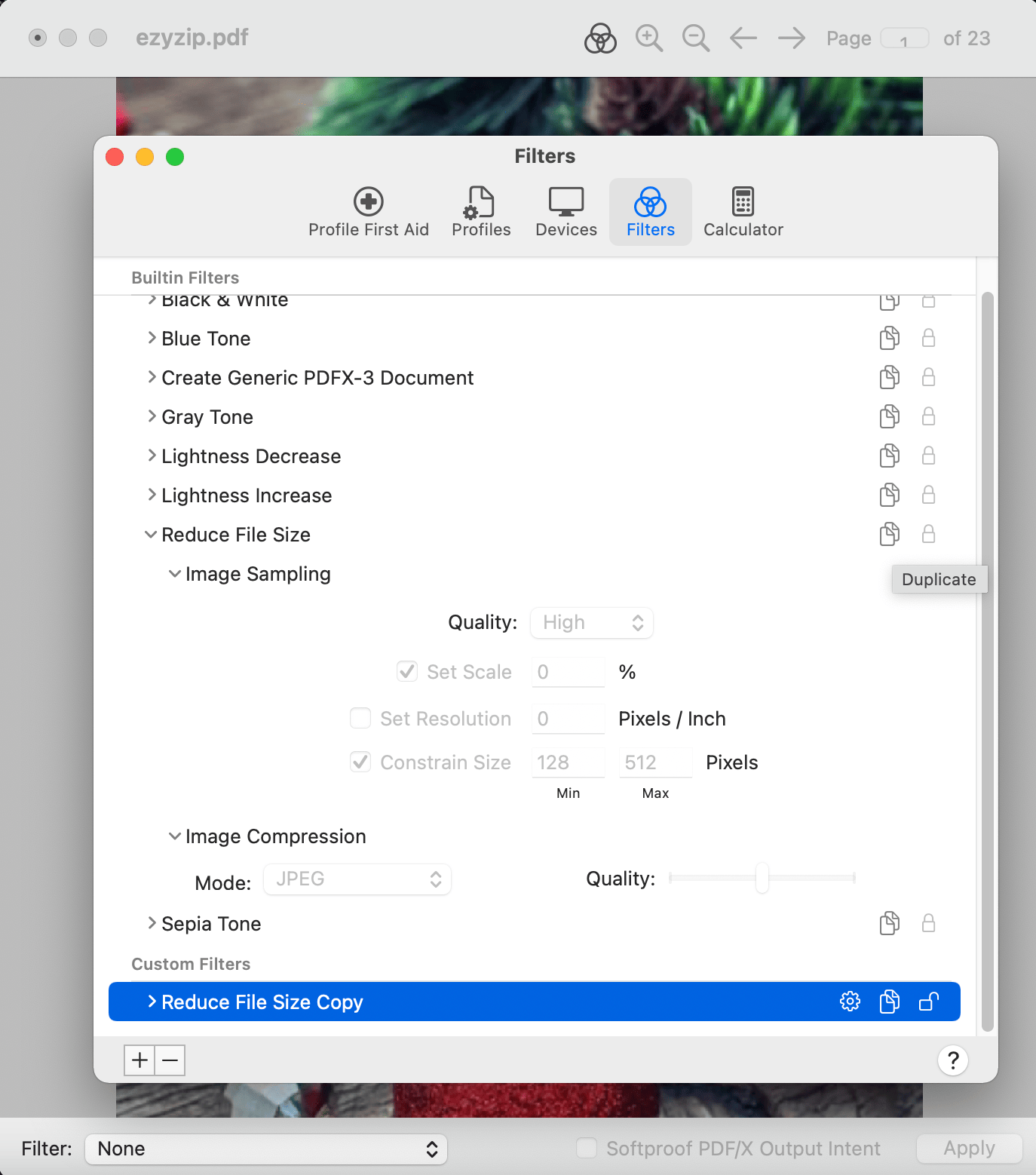Open the Devices pane
The width and height of the screenshot is (1036, 1175).
point(566,212)
